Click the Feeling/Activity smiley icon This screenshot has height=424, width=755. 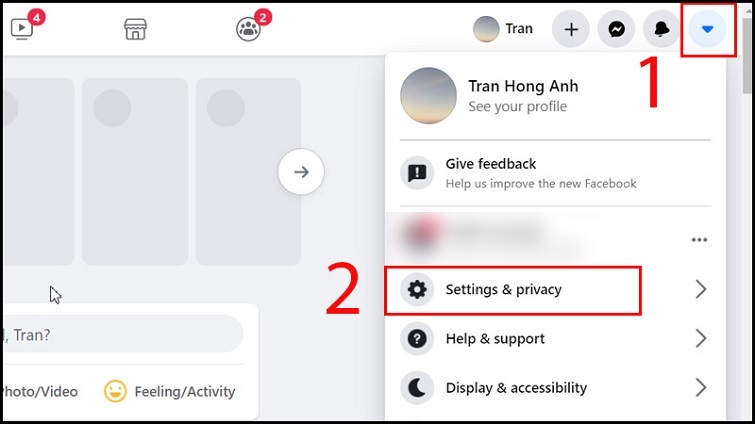pos(115,391)
